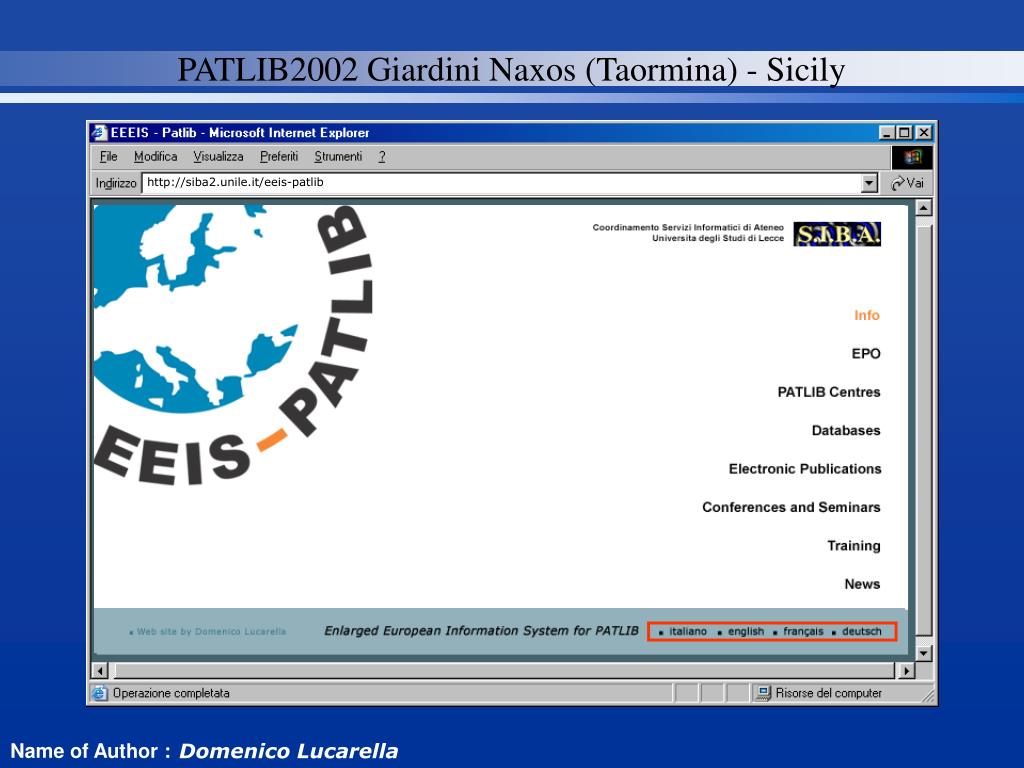Click the vertical scrollbar up arrow
Screen dimensions: 1024x768
pos(923,208)
